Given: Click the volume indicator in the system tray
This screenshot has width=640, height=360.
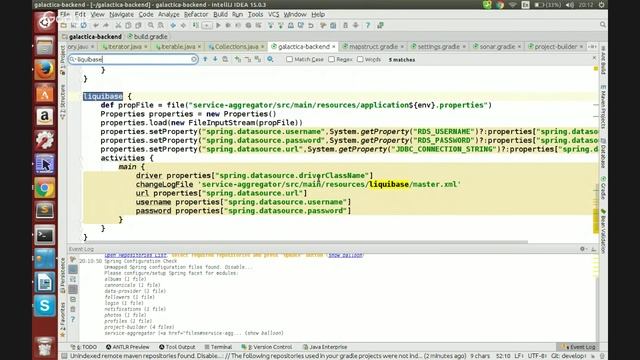Looking at the screenshot, I should point(570,5).
